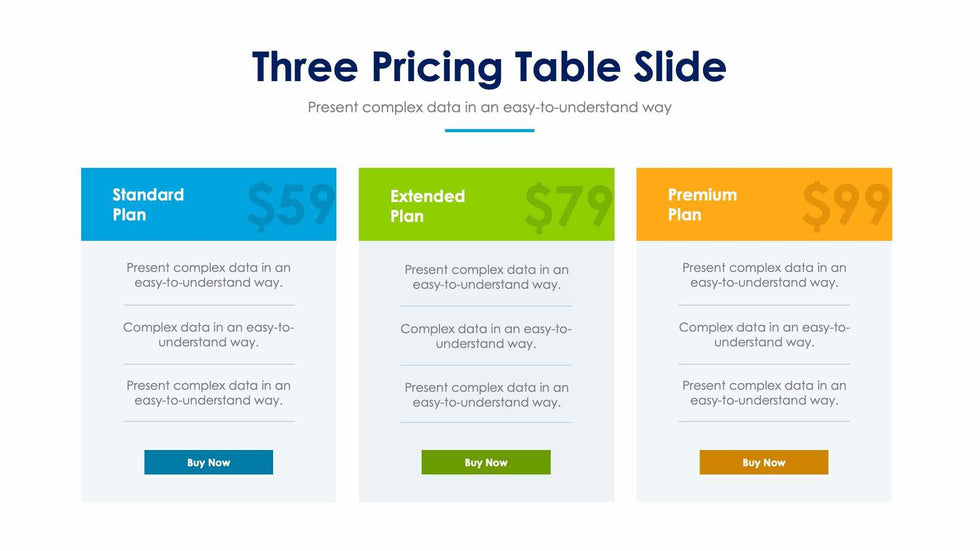The image size is (980, 551).
Task: Select the subtitle text below the title
Action: coord(489,106)
